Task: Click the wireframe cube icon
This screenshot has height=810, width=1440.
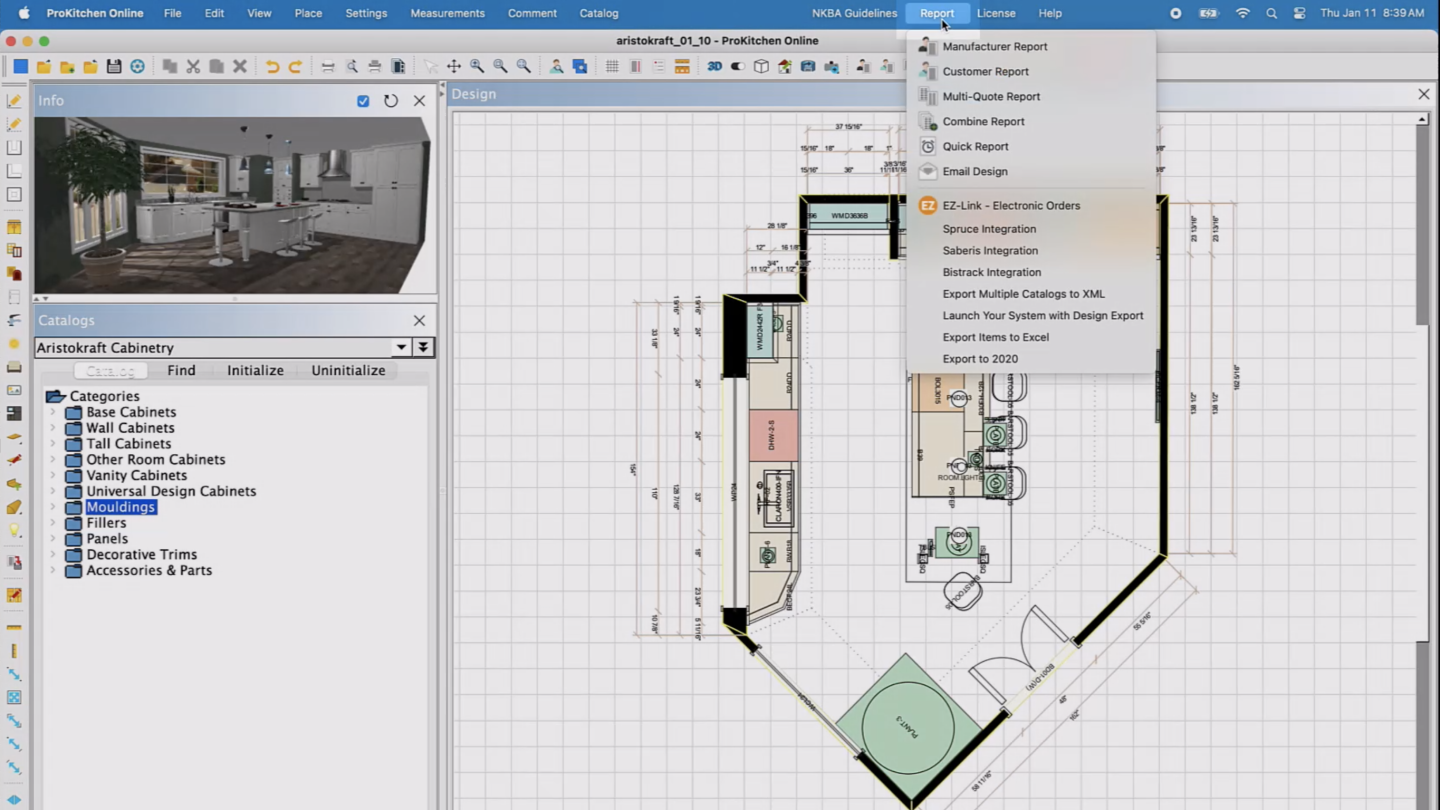Action: tap(761, 66)
